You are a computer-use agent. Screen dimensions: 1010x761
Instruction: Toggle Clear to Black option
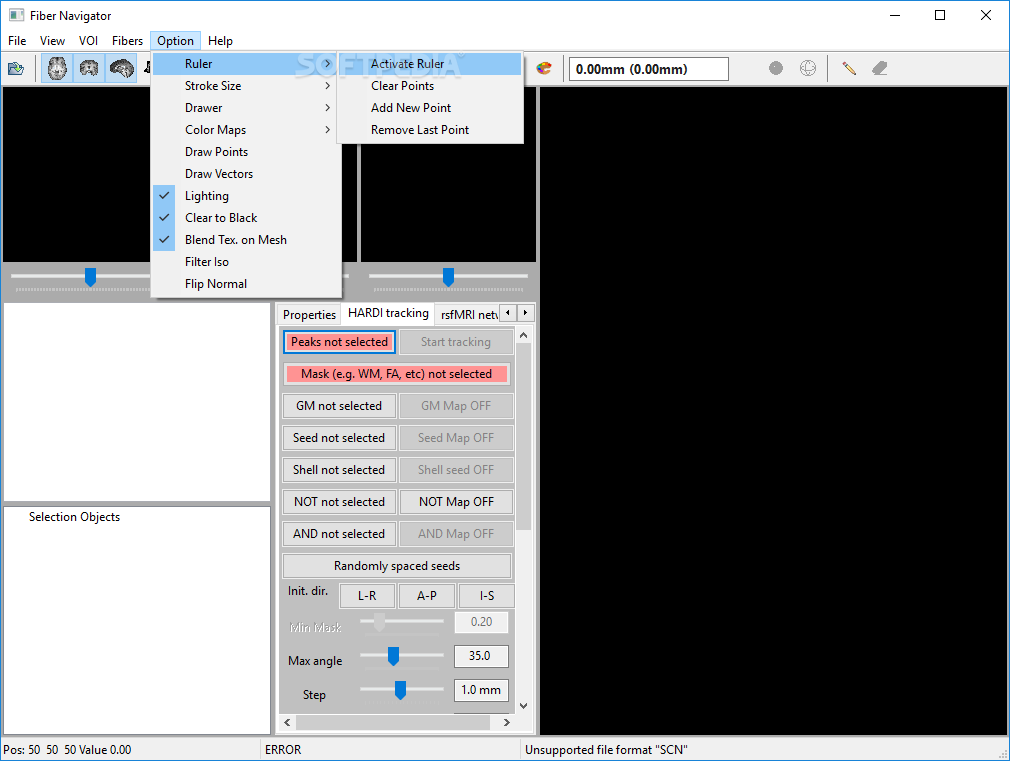click(x=246, y=218)
